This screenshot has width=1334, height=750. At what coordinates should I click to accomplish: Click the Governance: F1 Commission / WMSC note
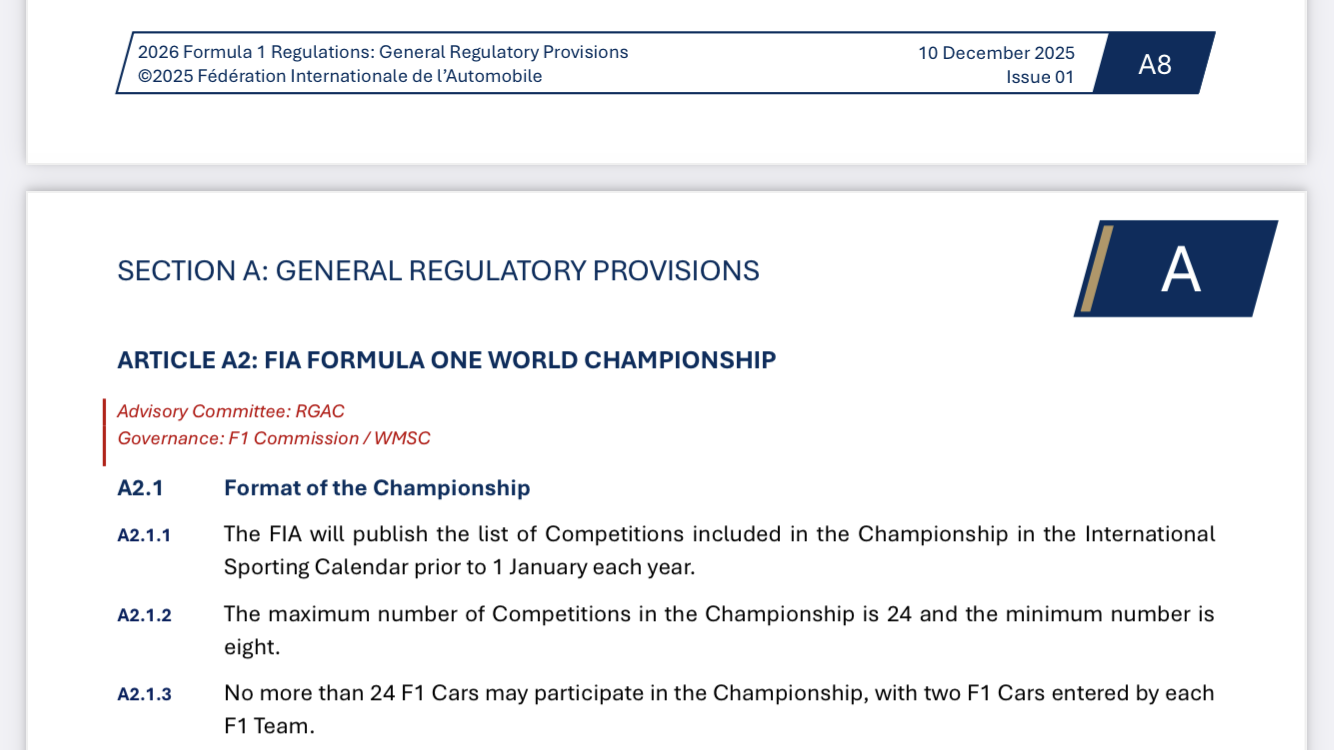pyautogui.click(x=274, y=438)
